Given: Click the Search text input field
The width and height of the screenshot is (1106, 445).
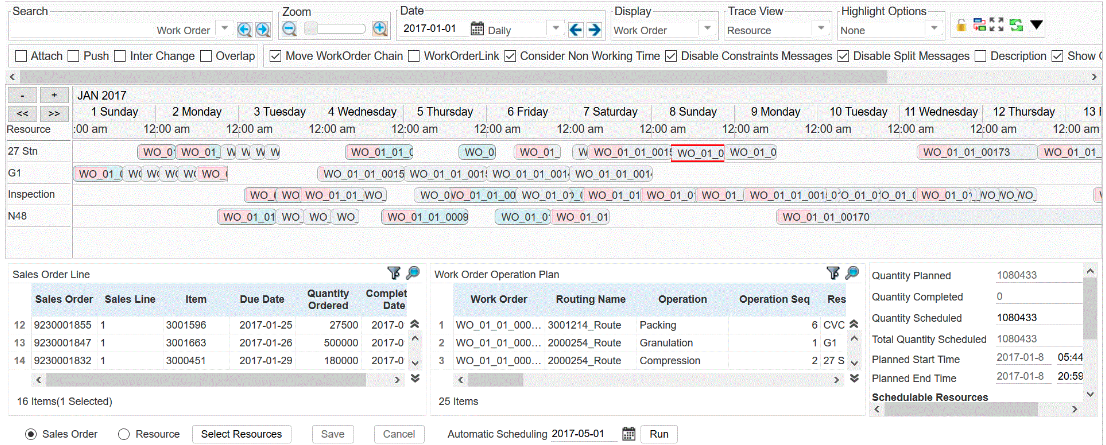Looking at the screenshot, I should click(x=83, y=30).
